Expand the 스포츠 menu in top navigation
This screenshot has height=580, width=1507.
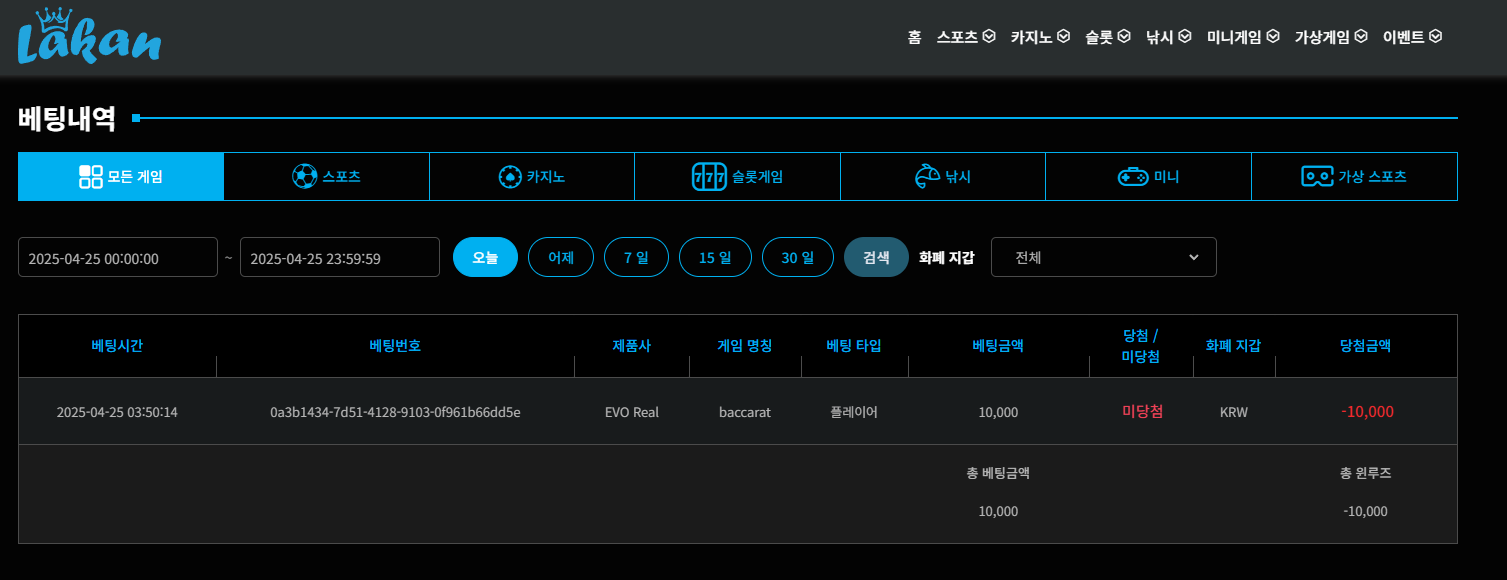[x=965, y=37]
